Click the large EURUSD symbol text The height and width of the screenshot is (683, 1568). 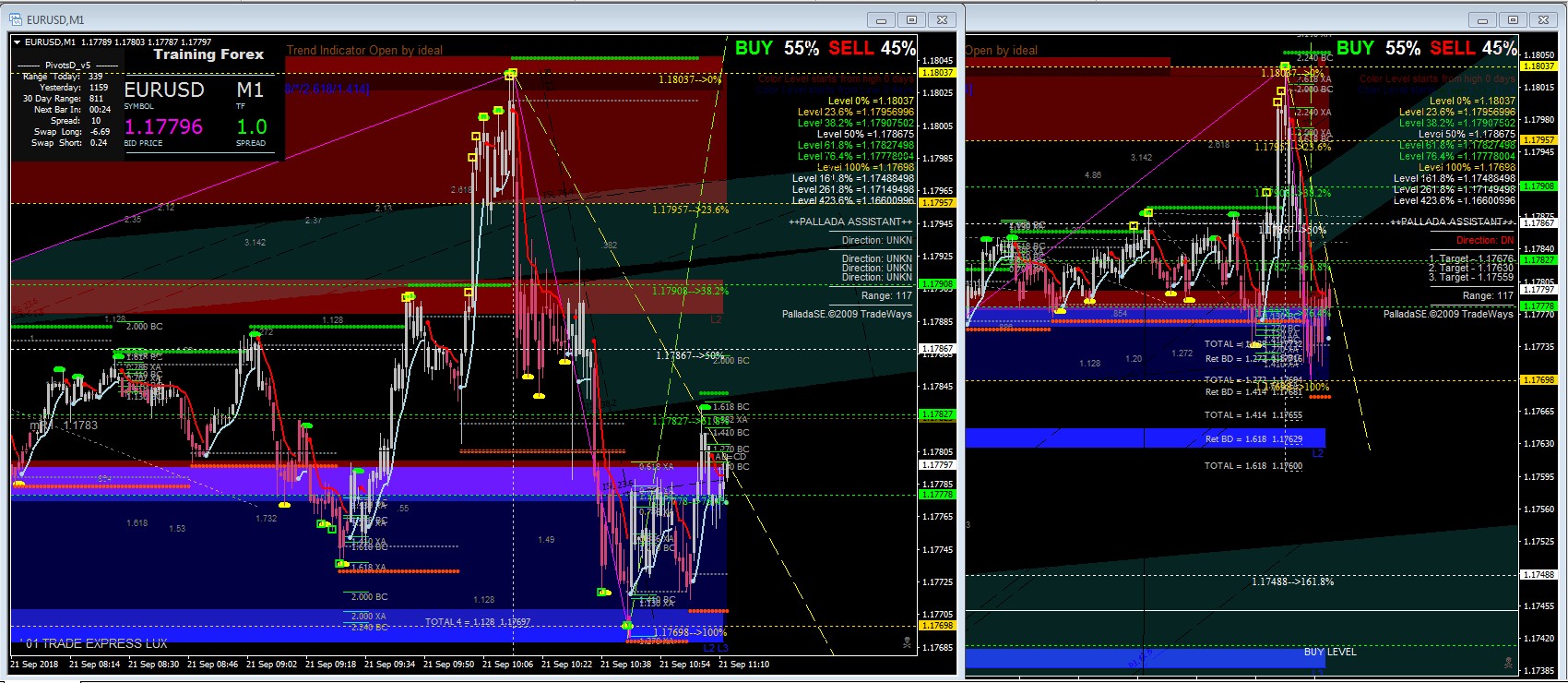coord(164,90)
